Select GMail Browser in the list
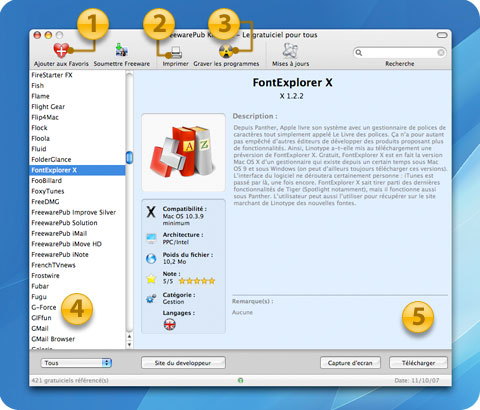The height and width of the screenshot is (410, 480). pyautogui.click(x=77, y=339)
